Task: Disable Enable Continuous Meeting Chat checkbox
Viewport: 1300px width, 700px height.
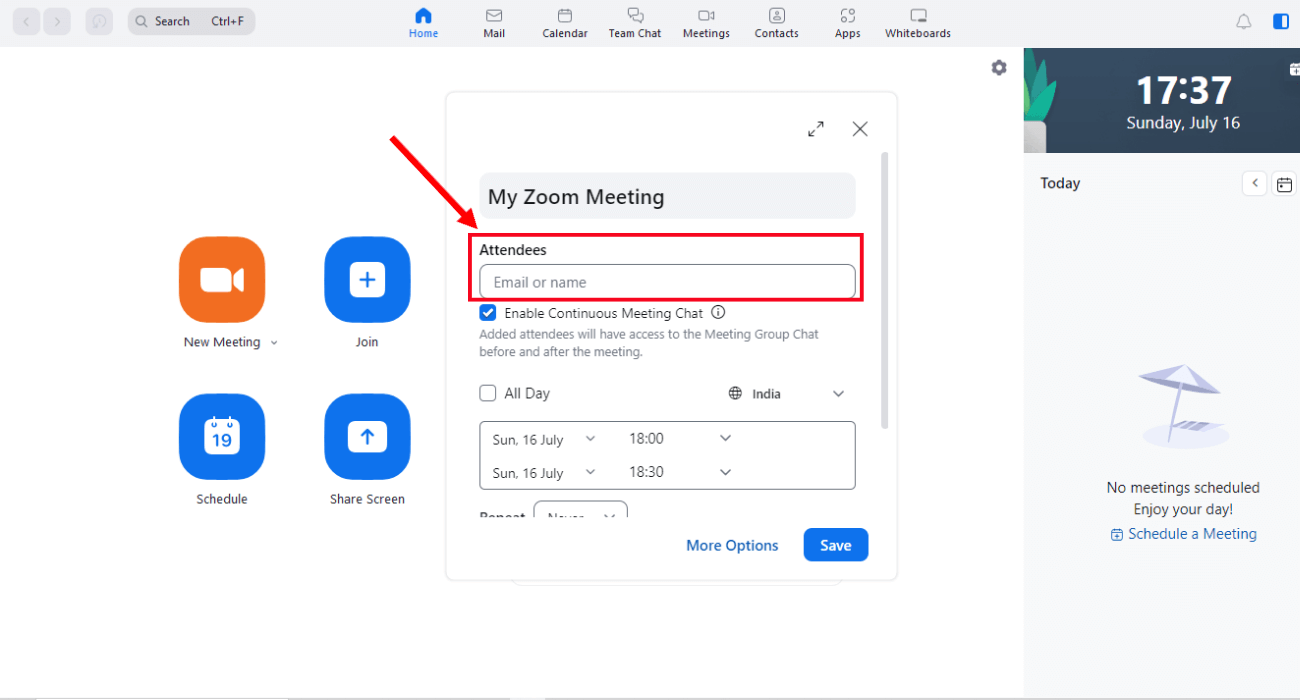Action: pyautogui.click(x=488, y=313)
